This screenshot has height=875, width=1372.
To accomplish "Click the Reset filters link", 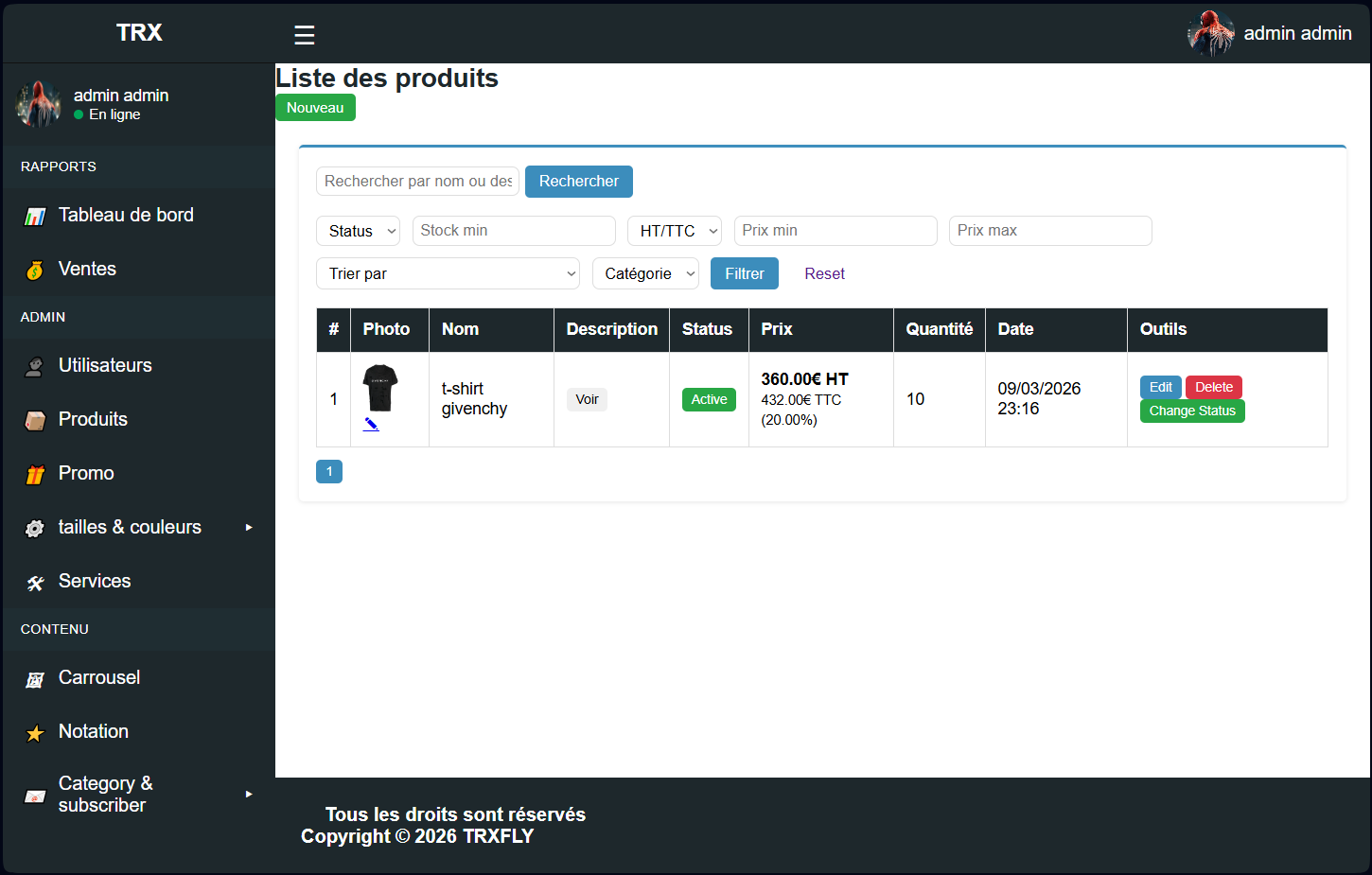I will tap(825, 273).
